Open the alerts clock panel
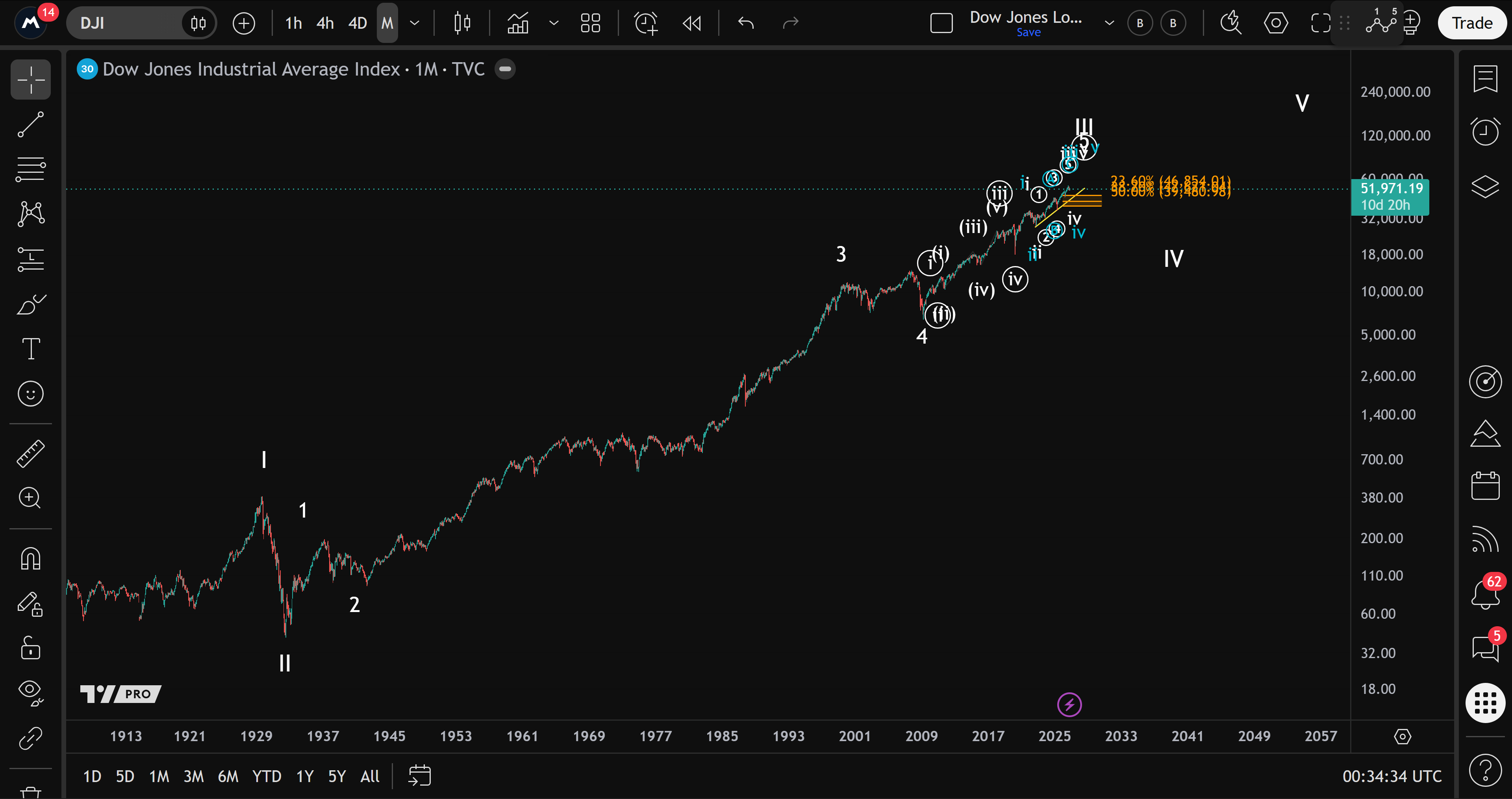The image size is (1512, 799). coord(1485,131)
